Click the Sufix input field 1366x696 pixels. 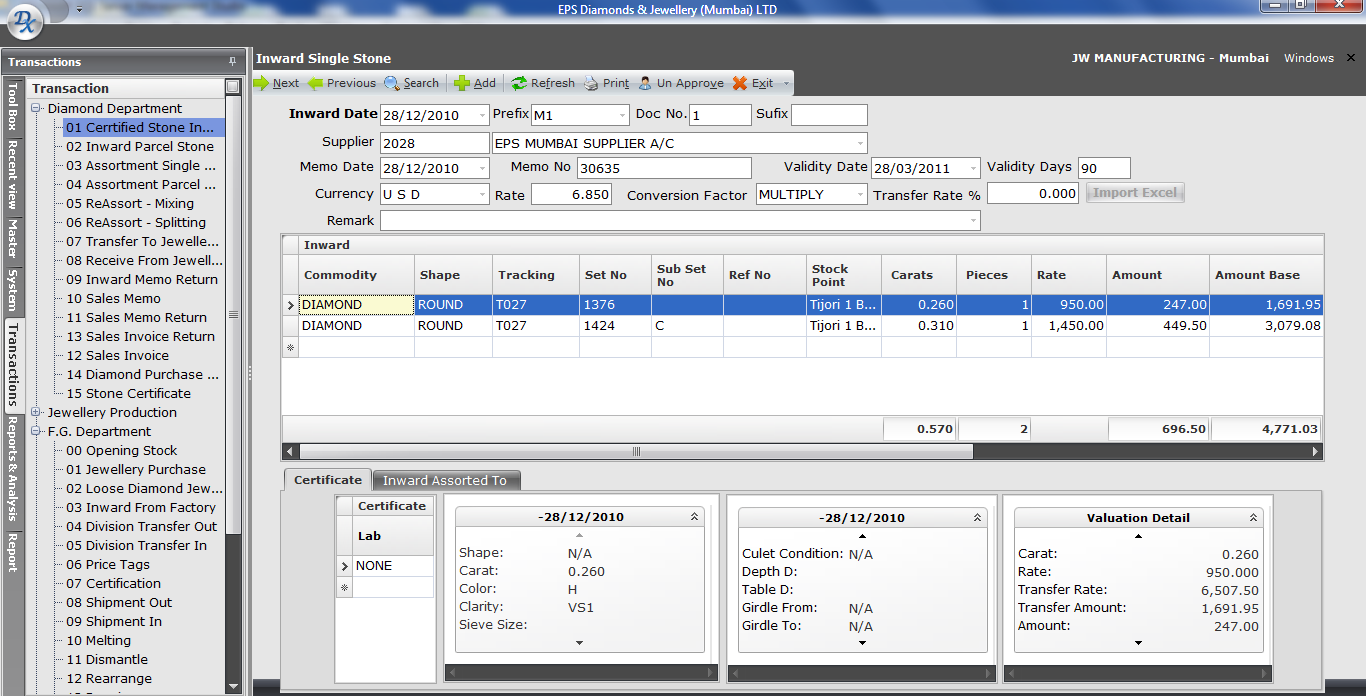829,115
